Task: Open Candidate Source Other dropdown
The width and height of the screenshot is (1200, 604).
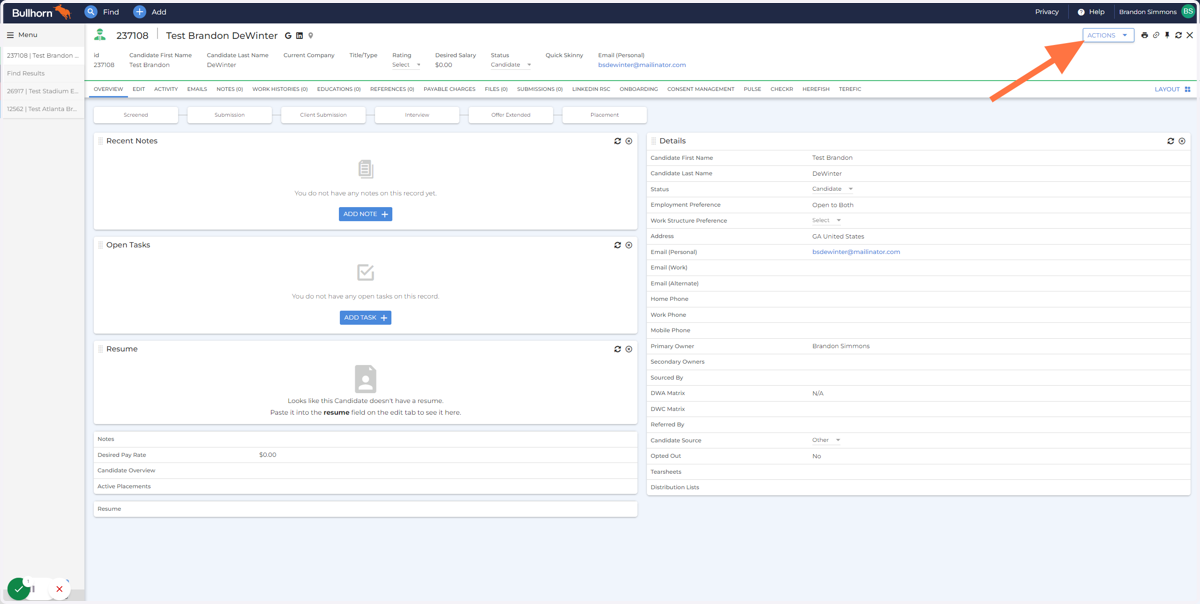Action: [826, 440]
